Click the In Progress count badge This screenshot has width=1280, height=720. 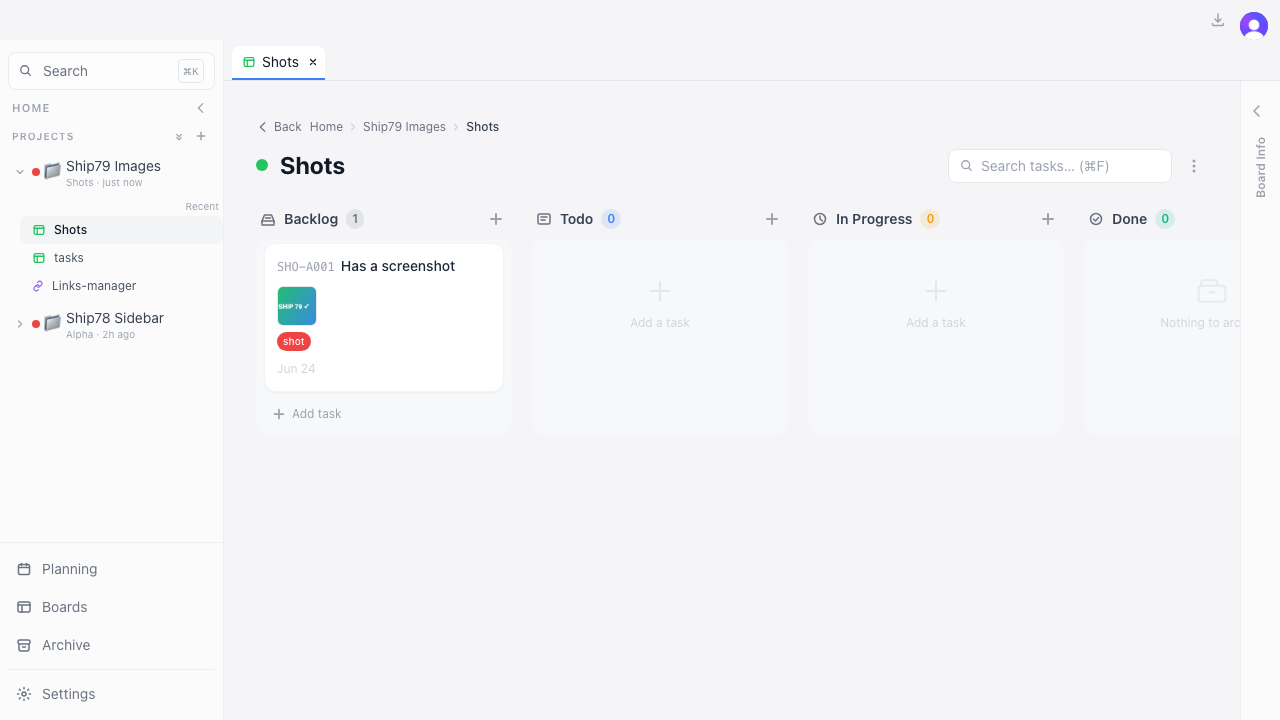coord(930,219)
